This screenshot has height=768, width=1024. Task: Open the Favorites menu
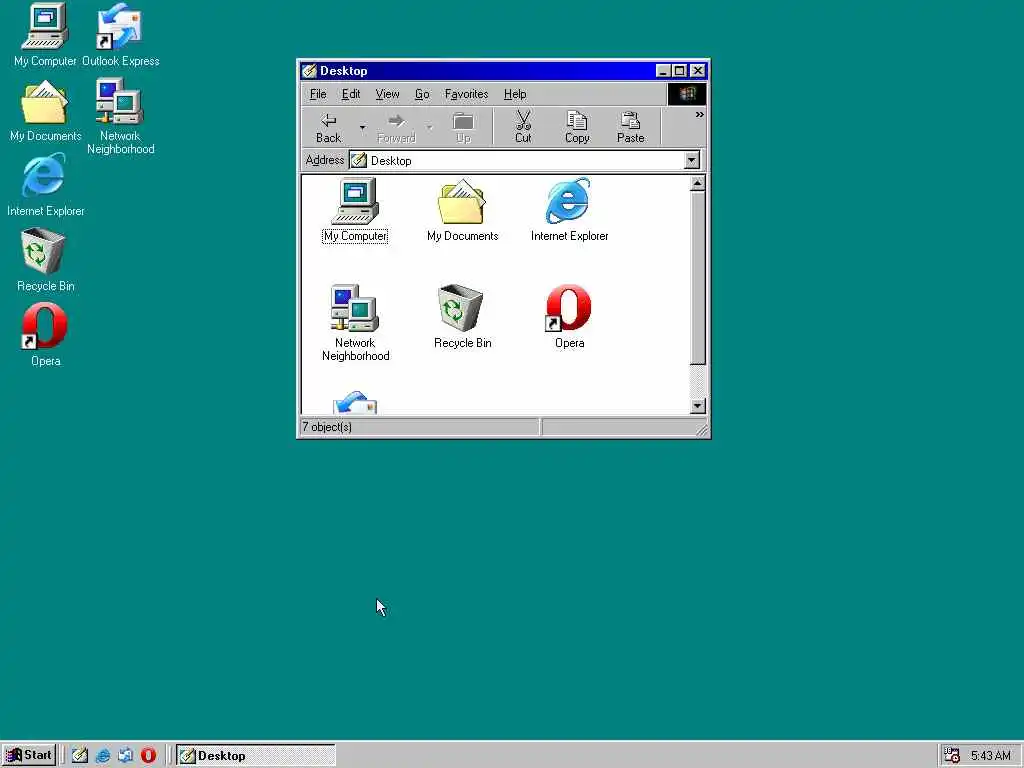point(466,94)
